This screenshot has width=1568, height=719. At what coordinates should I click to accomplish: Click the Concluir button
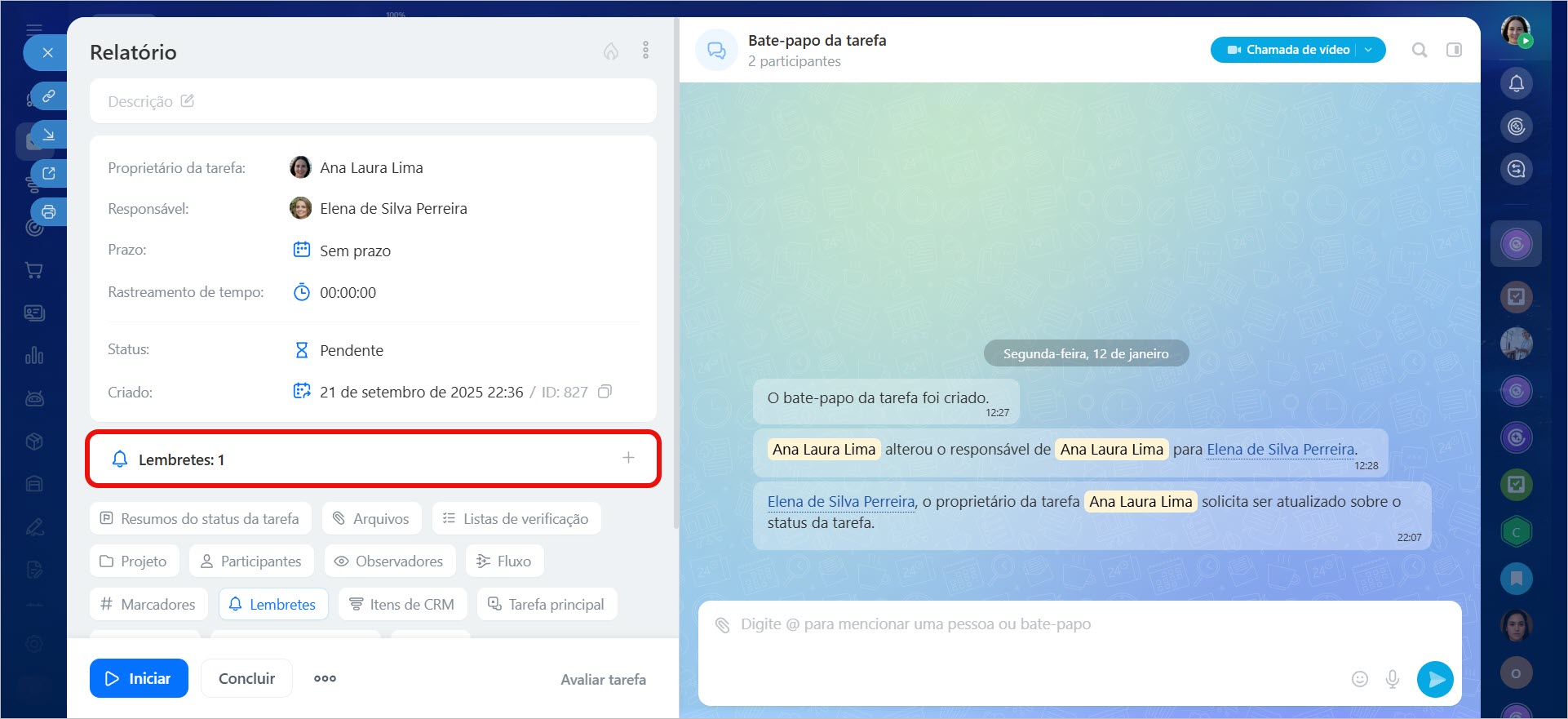(x=246, y=678)
